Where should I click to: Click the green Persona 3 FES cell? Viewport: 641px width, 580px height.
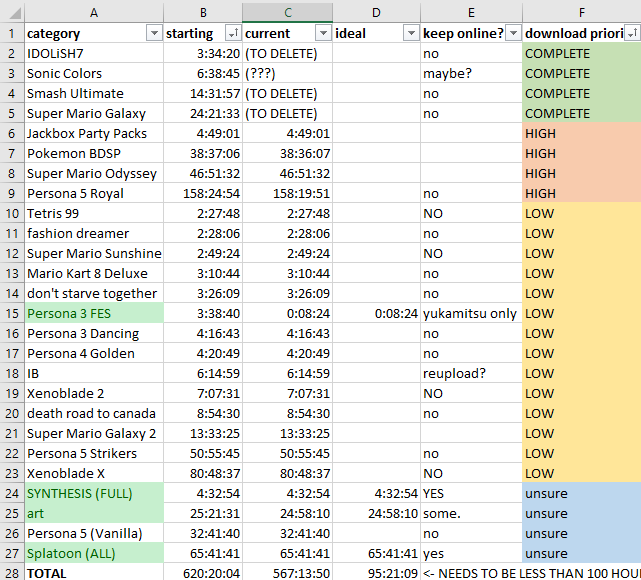click(x=94, y=314)
